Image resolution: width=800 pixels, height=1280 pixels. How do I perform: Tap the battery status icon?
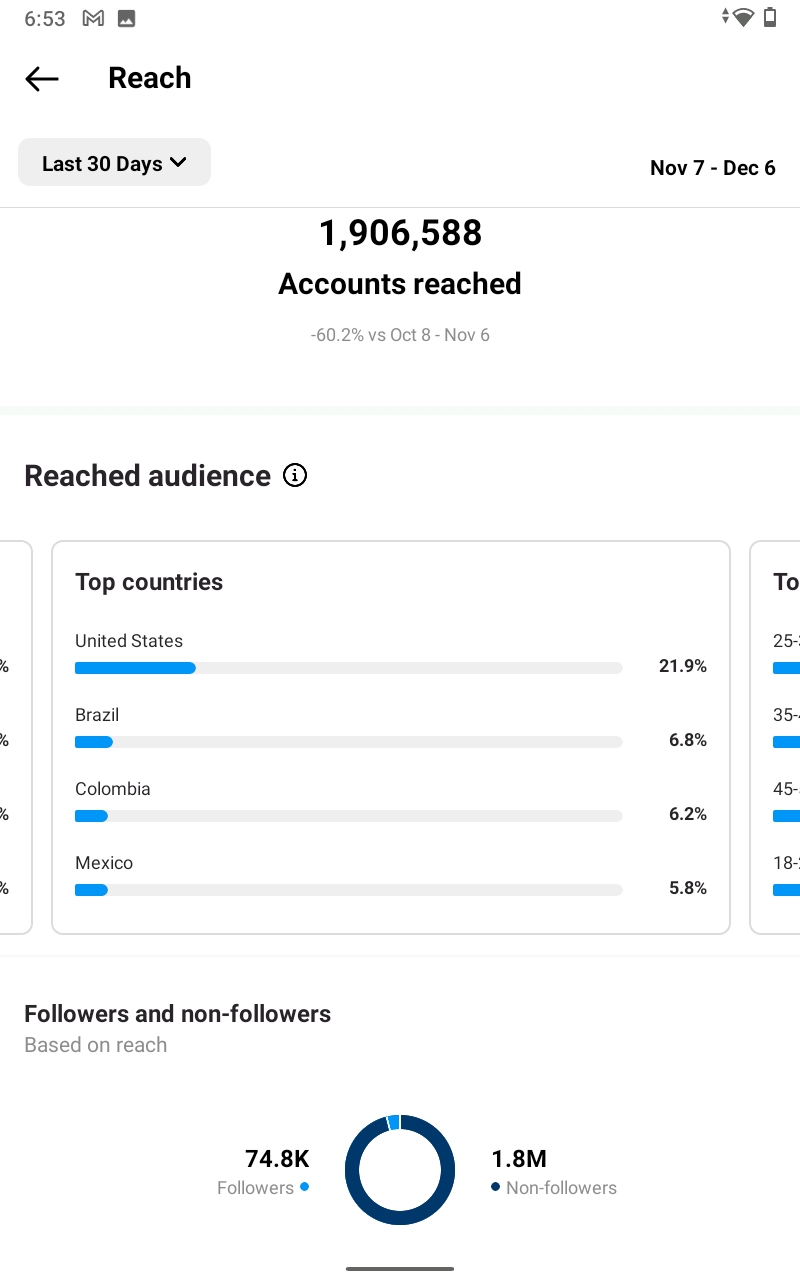pos(770,17)
